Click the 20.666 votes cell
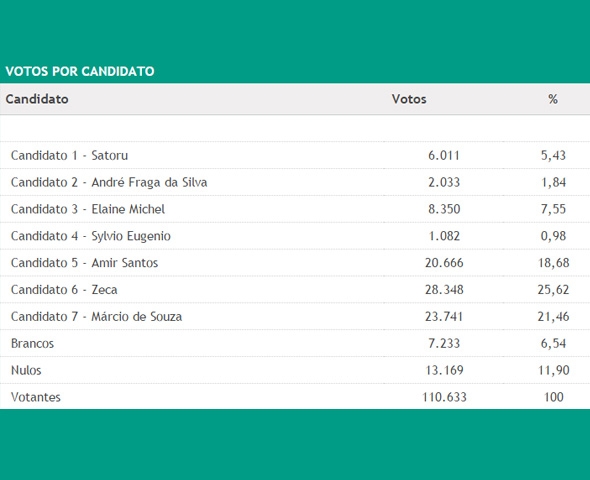 [x=444, y=263]
